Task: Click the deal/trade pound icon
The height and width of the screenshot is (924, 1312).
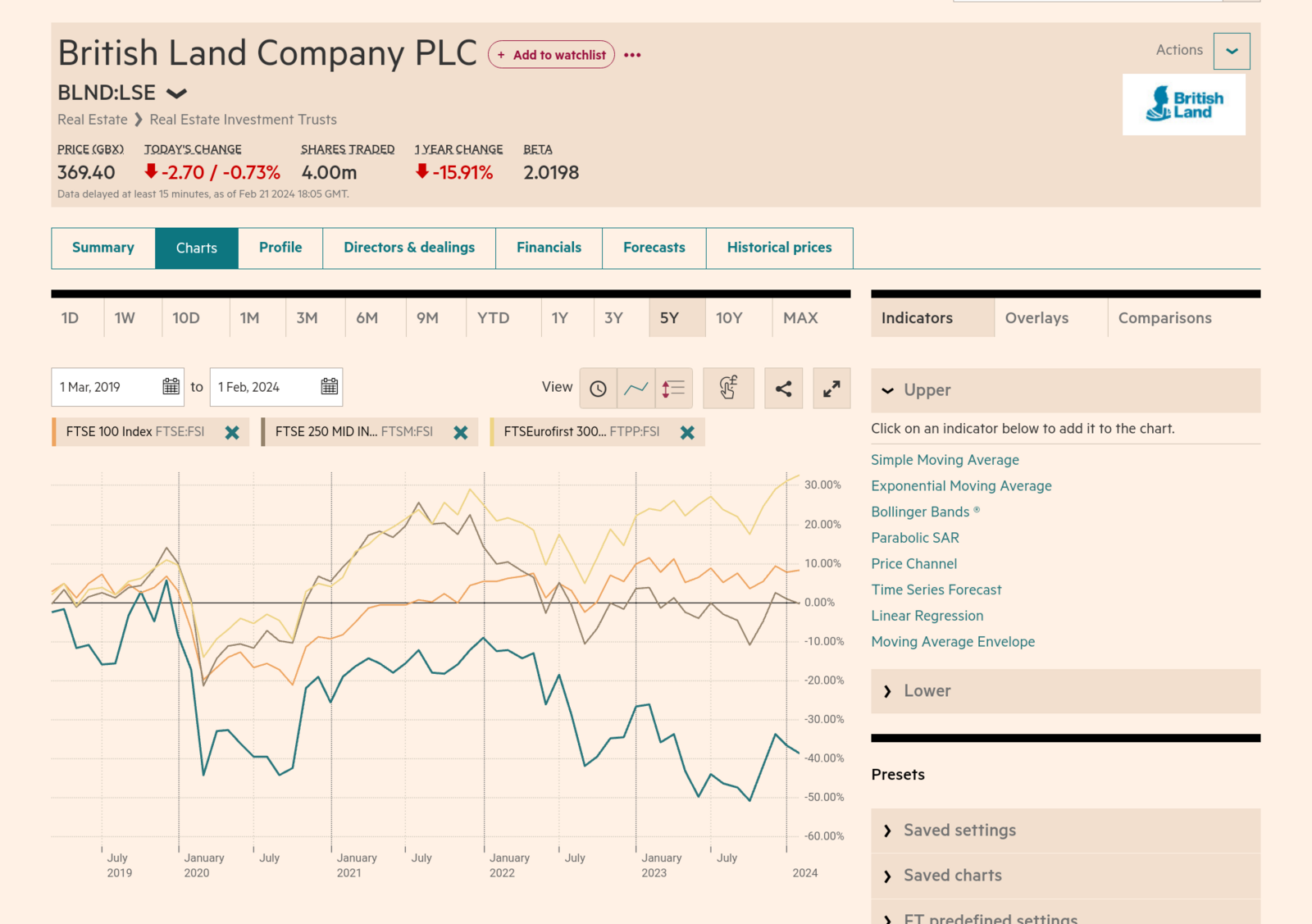Action: pyautogui.click(x=728, y=388)
